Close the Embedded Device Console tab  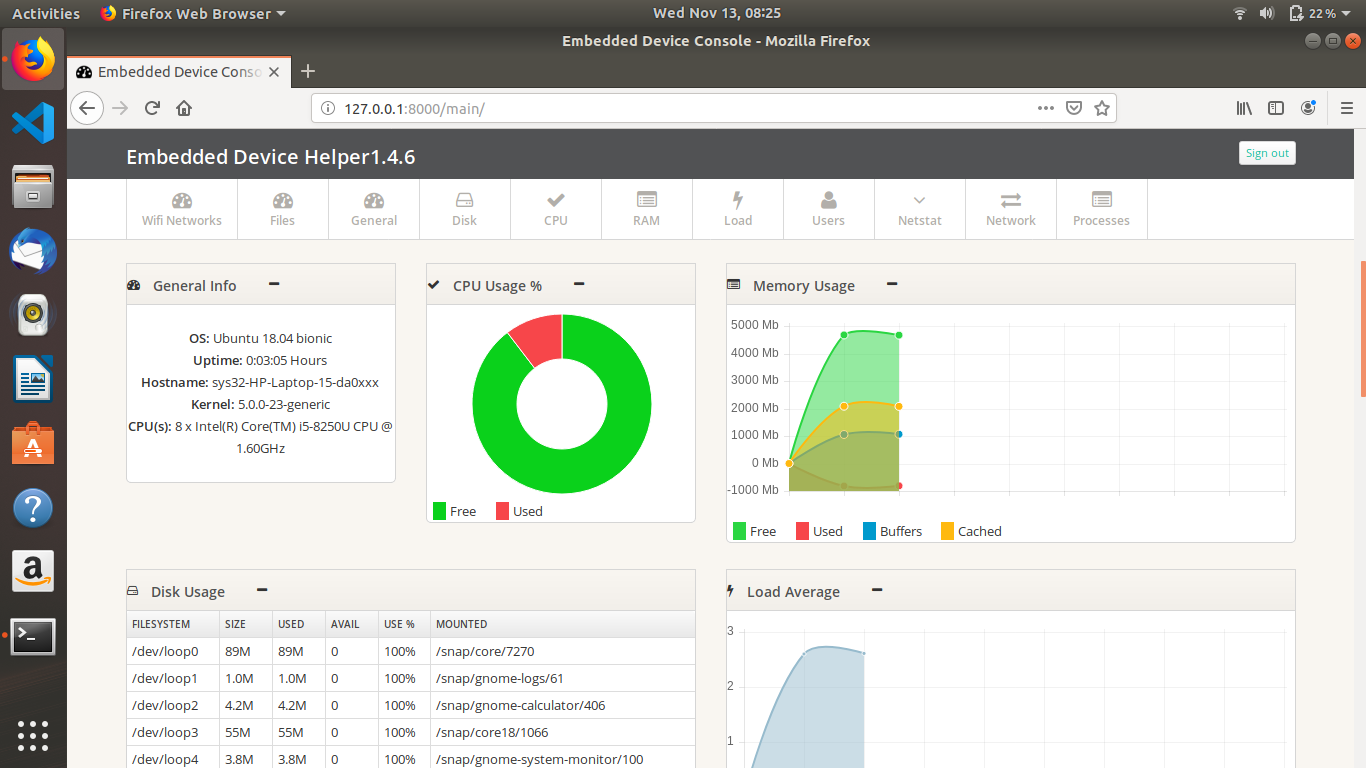pos(275,72)
